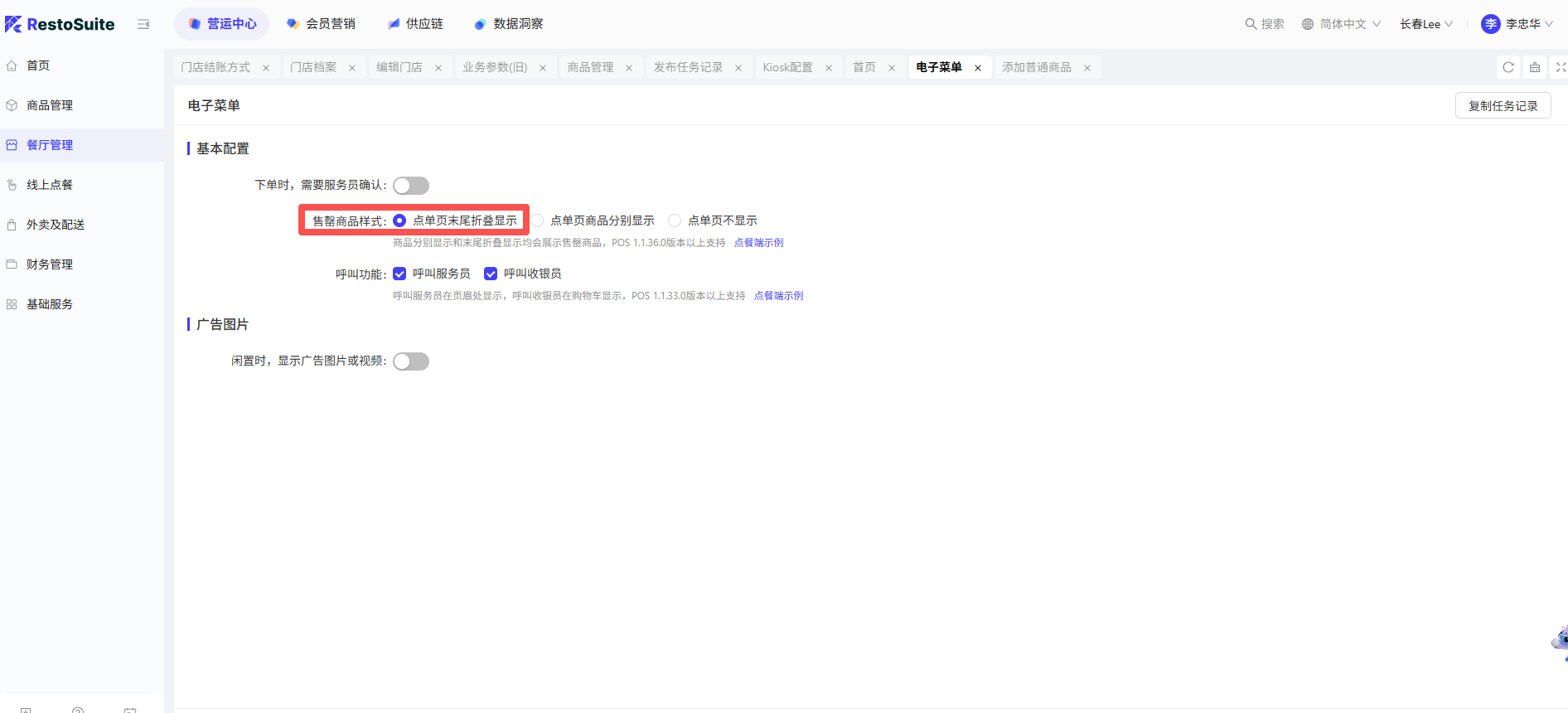Open the search icon in the header
The width and height of the screenshot is (1568, 713).
pos(1251,24)
